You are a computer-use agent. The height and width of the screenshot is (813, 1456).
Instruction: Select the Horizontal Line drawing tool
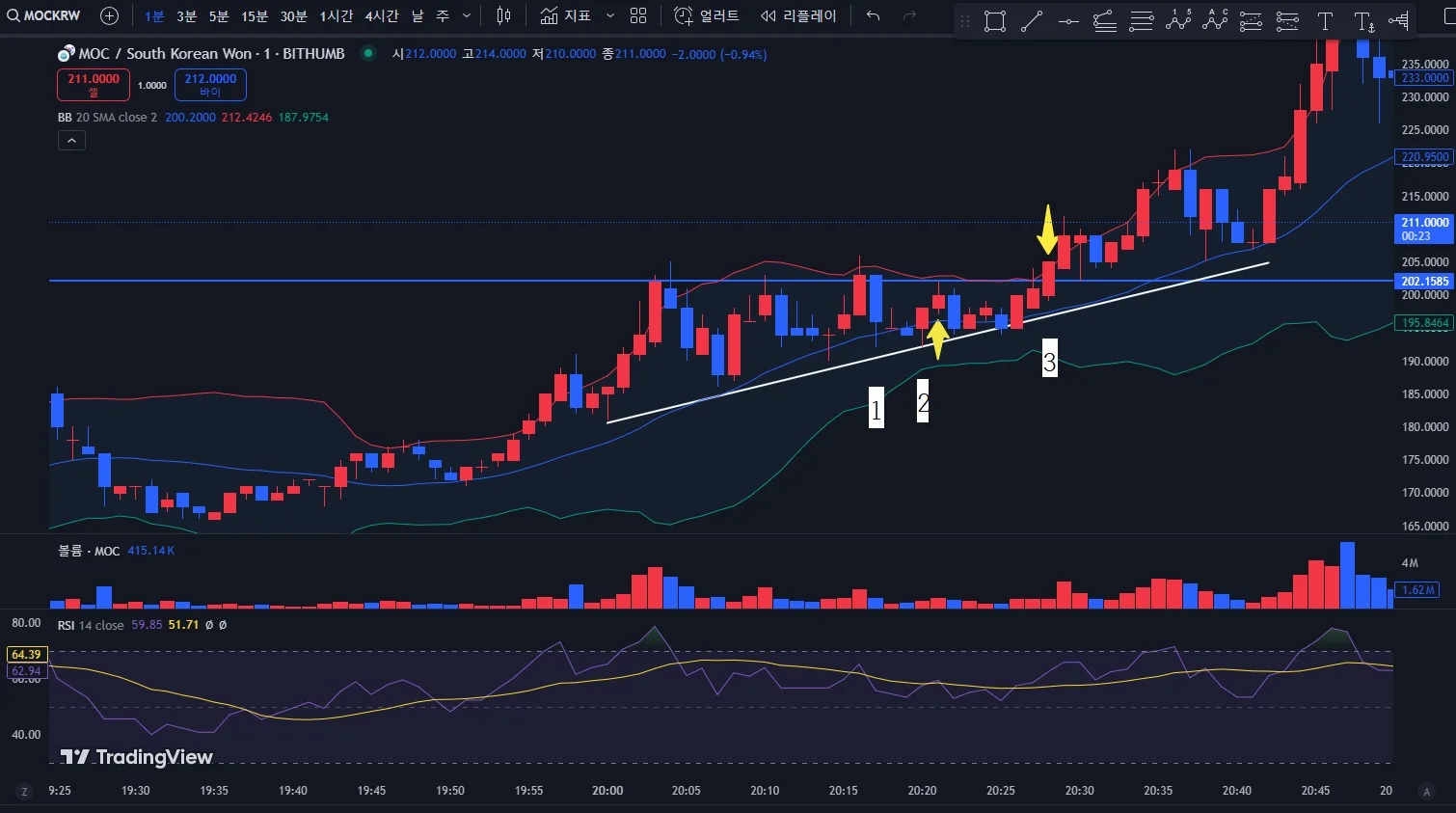point(1068,21)
